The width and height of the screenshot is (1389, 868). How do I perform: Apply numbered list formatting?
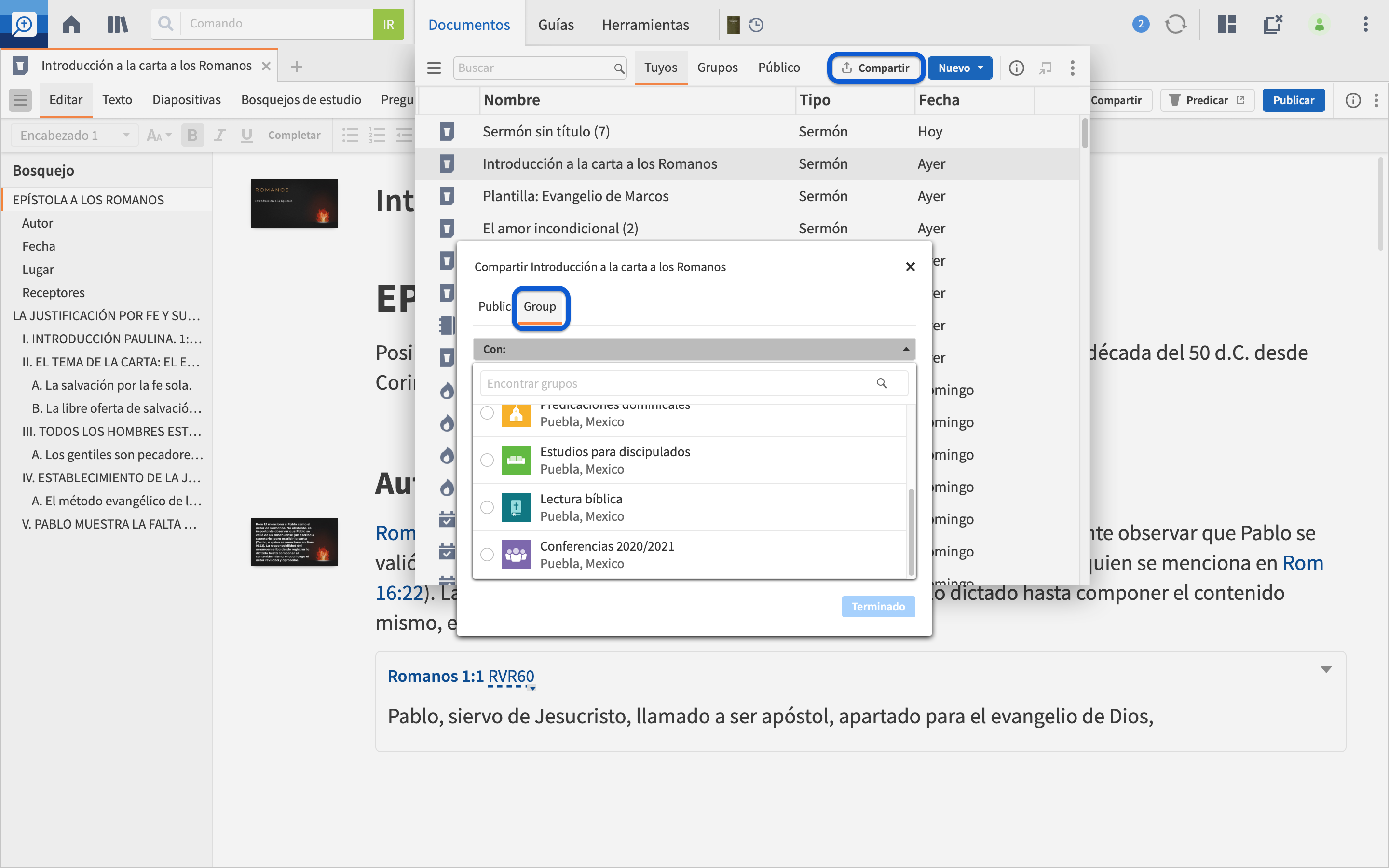(x=377, y=135)
